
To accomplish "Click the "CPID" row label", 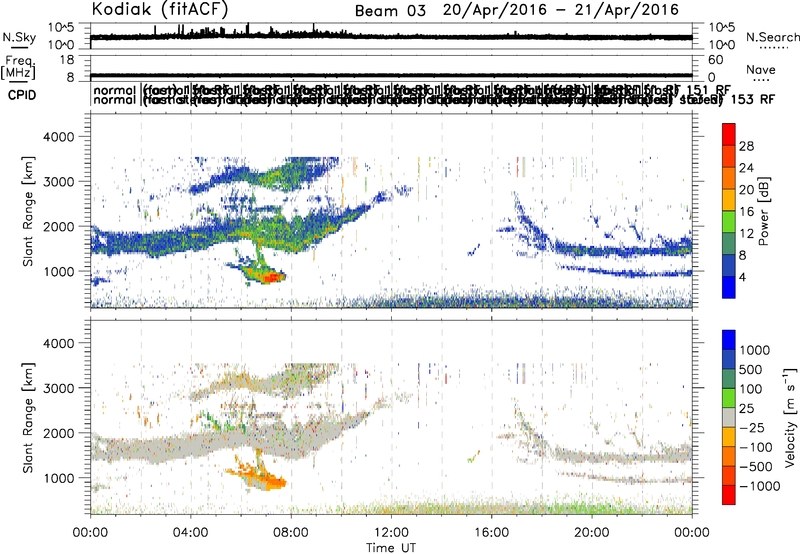I will click(21, 95).
